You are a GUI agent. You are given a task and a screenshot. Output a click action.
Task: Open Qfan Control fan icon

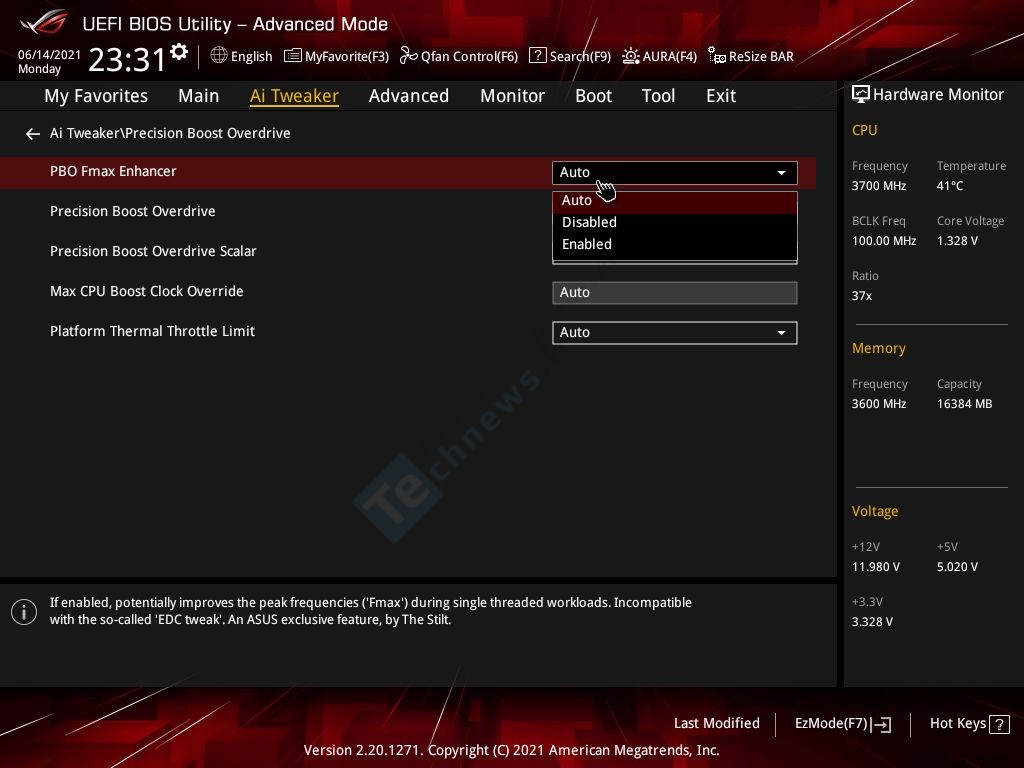(408, 56)
